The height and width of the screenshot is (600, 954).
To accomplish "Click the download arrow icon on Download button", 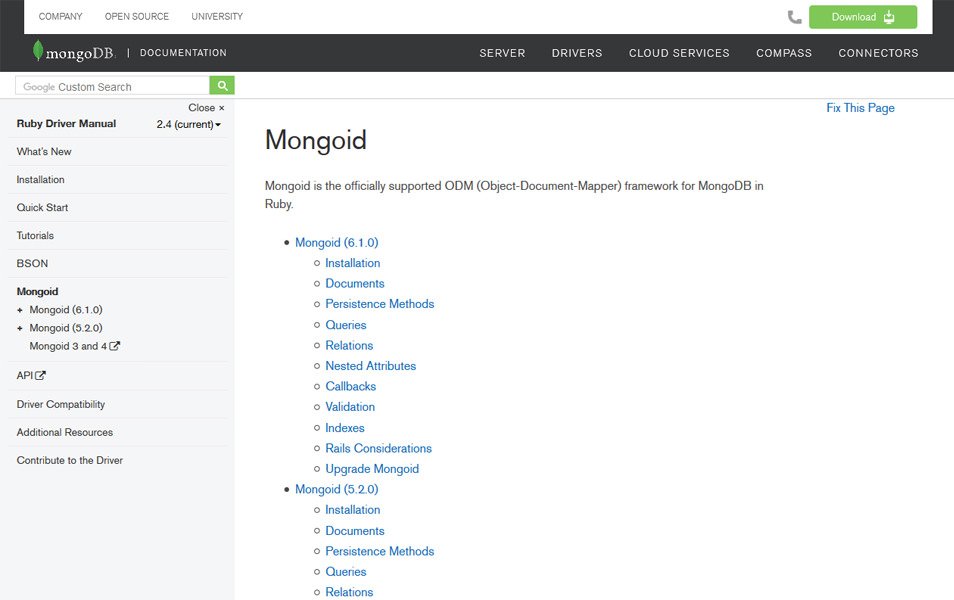I will click(889, 17).
